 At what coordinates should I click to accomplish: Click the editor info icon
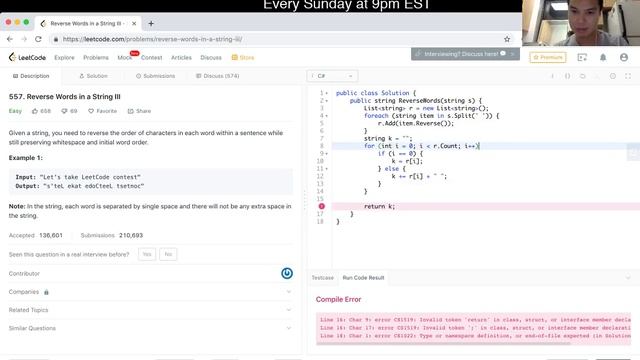pos(553,76)
